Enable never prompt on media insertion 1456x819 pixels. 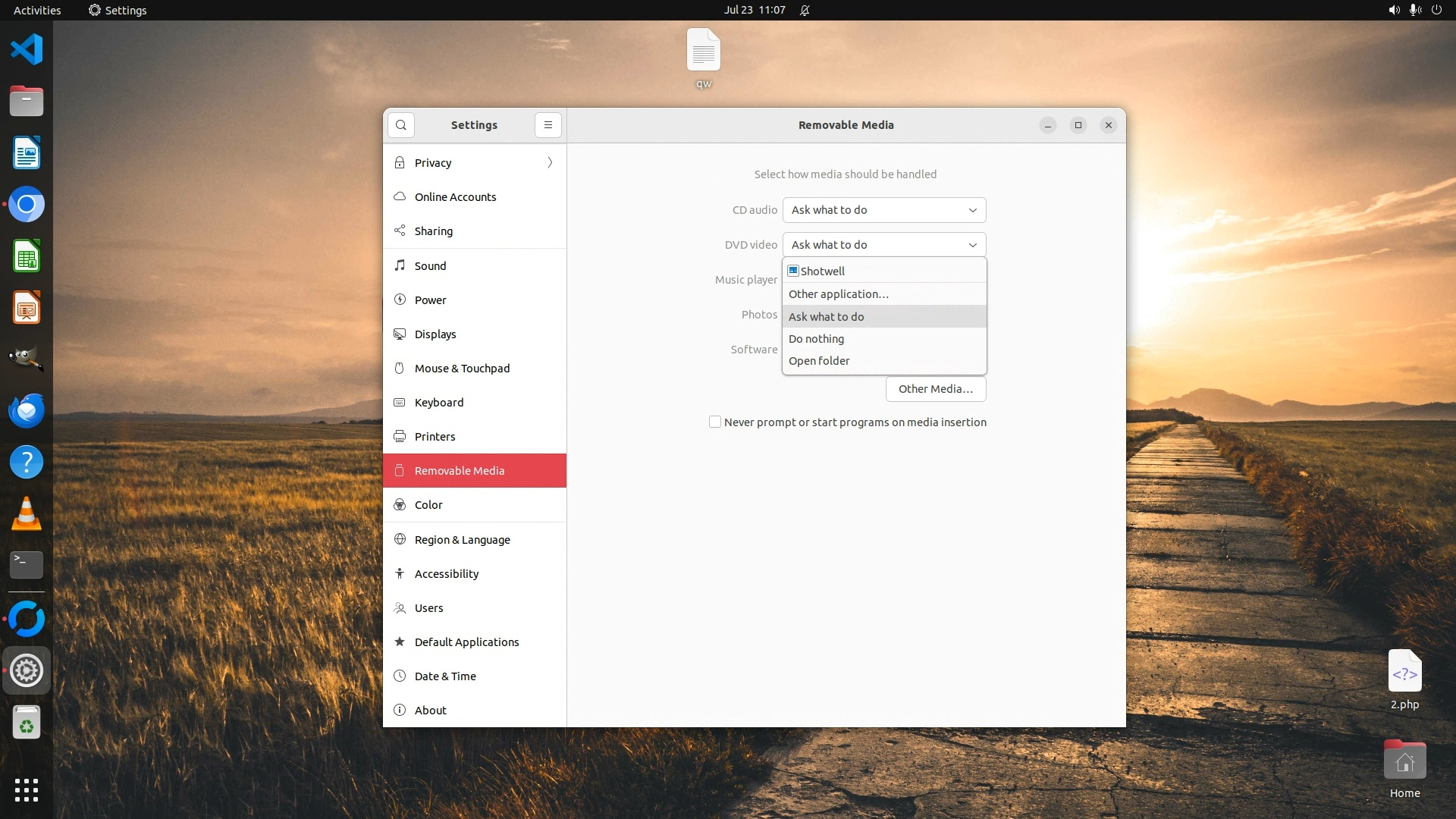714,422
